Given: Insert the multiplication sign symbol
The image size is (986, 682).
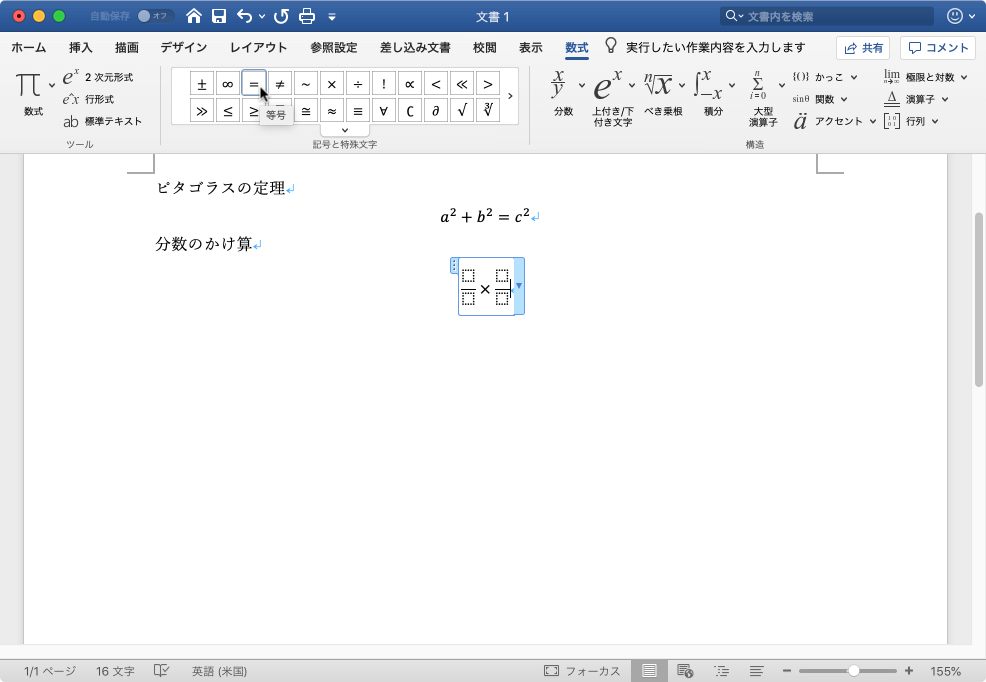Looking at the screenshot, I should [x=332, y=84].
